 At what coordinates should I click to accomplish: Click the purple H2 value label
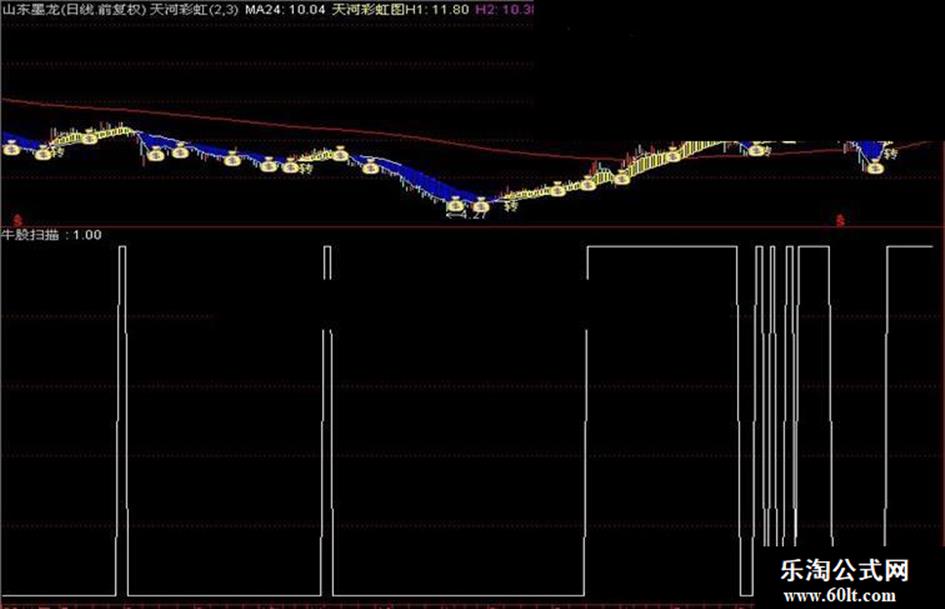pyautogui.click(x=504, y=9)
